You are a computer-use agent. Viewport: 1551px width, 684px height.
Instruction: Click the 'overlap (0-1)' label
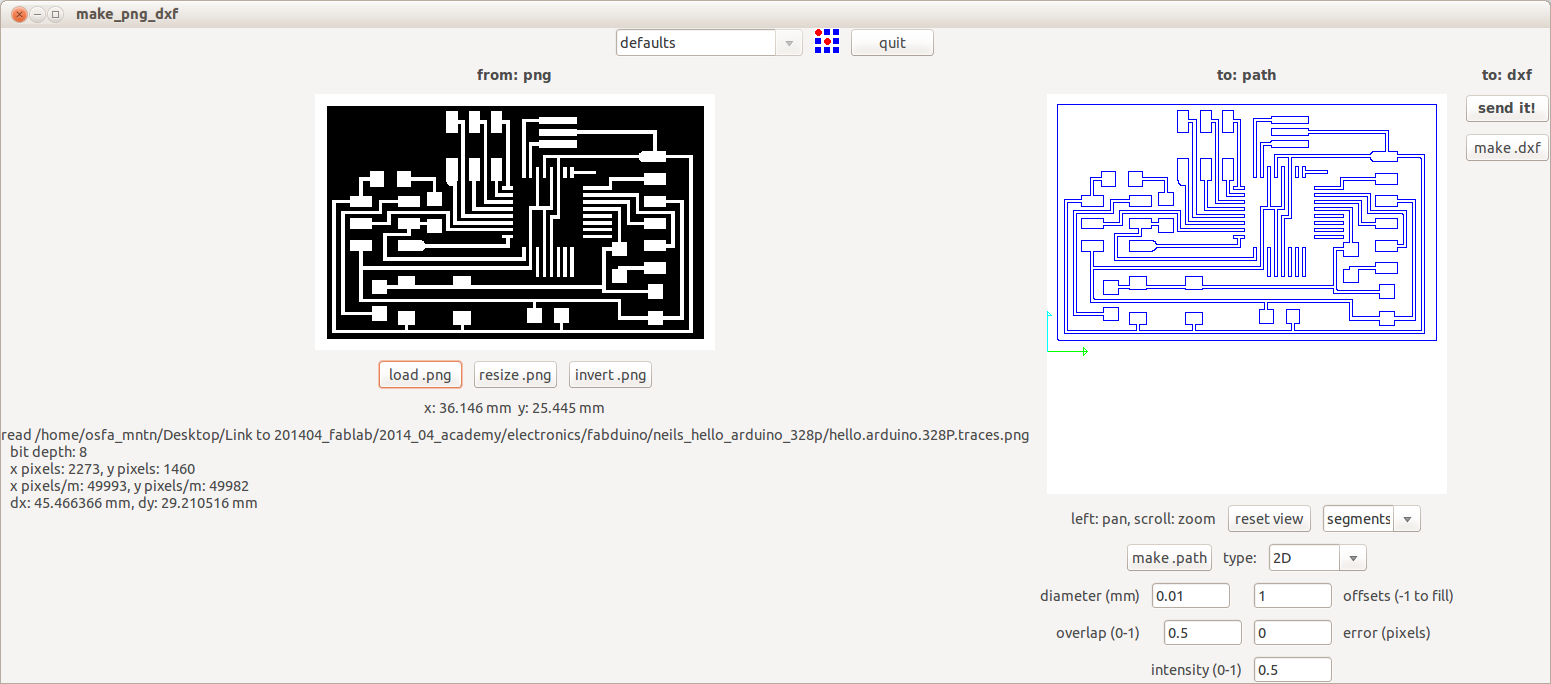[1098, 633]
